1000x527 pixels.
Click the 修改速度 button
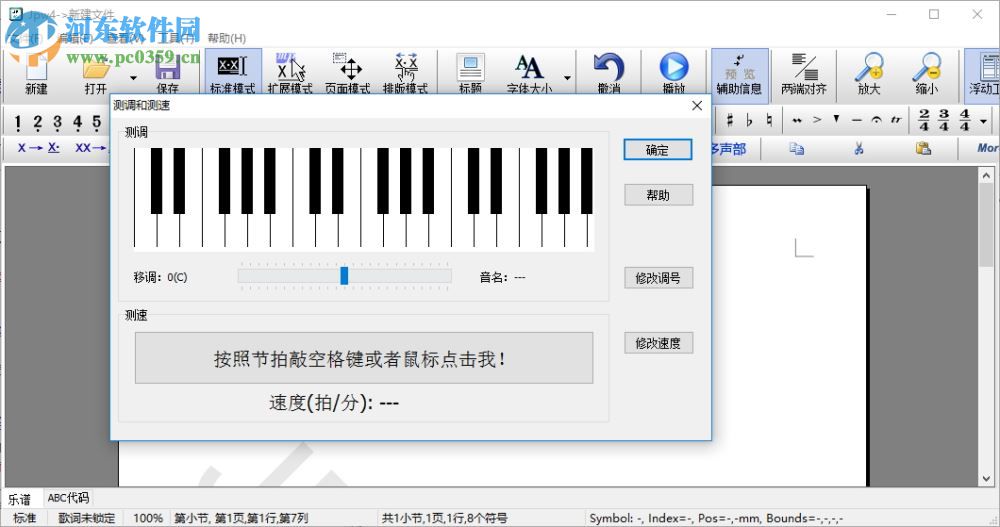click(658, 343)
